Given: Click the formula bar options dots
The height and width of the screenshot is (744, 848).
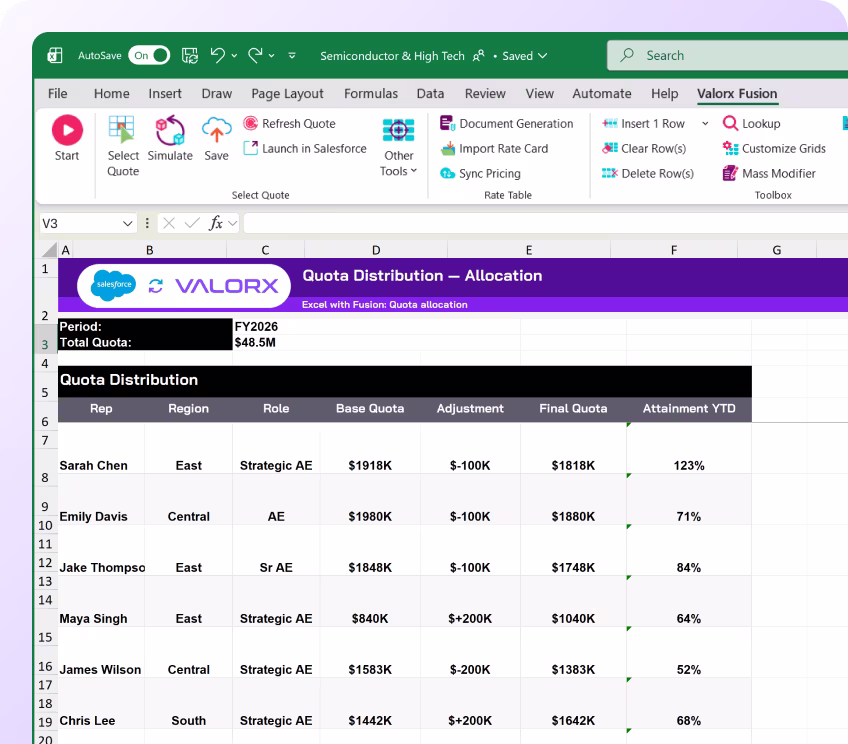Looking at the screenshot, I should coord(147,223).
